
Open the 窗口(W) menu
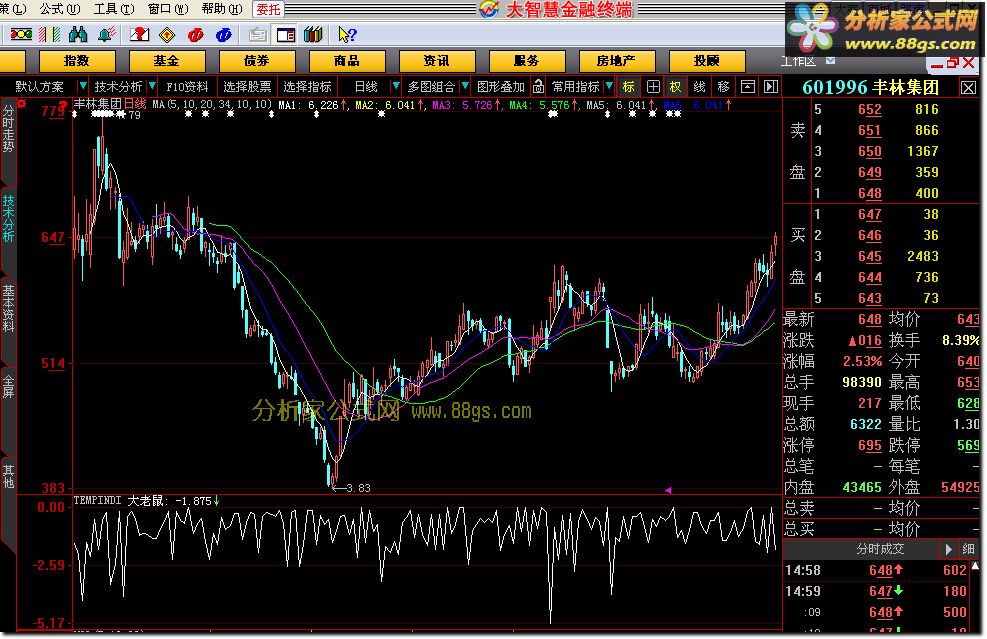pyautogui.click(x=168, y=9)
